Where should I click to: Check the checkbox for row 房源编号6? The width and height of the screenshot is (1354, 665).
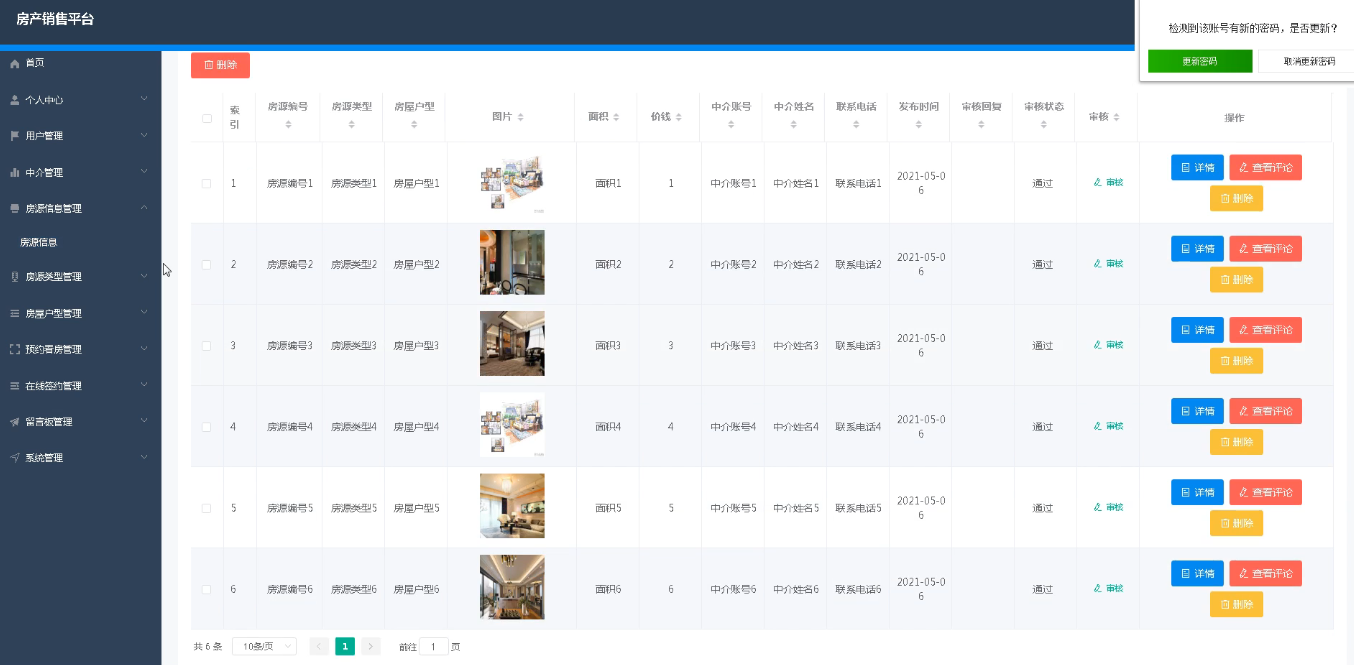coord(207,589)
